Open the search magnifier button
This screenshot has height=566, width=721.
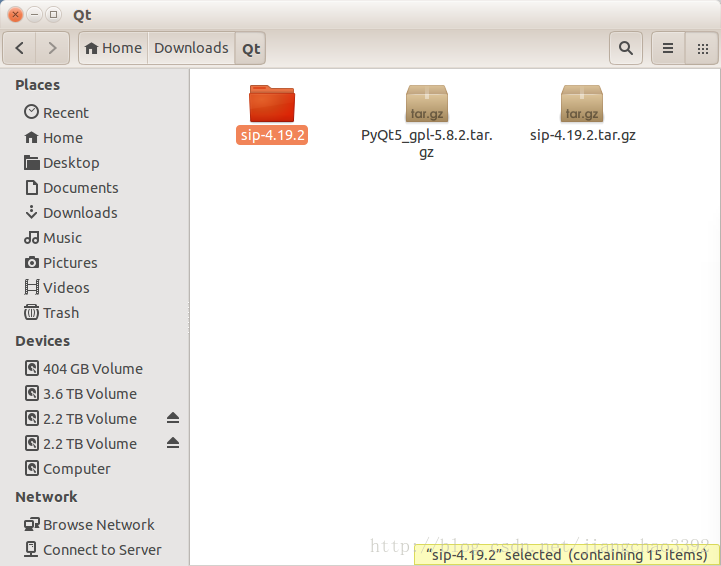click(x=625, y=48)
